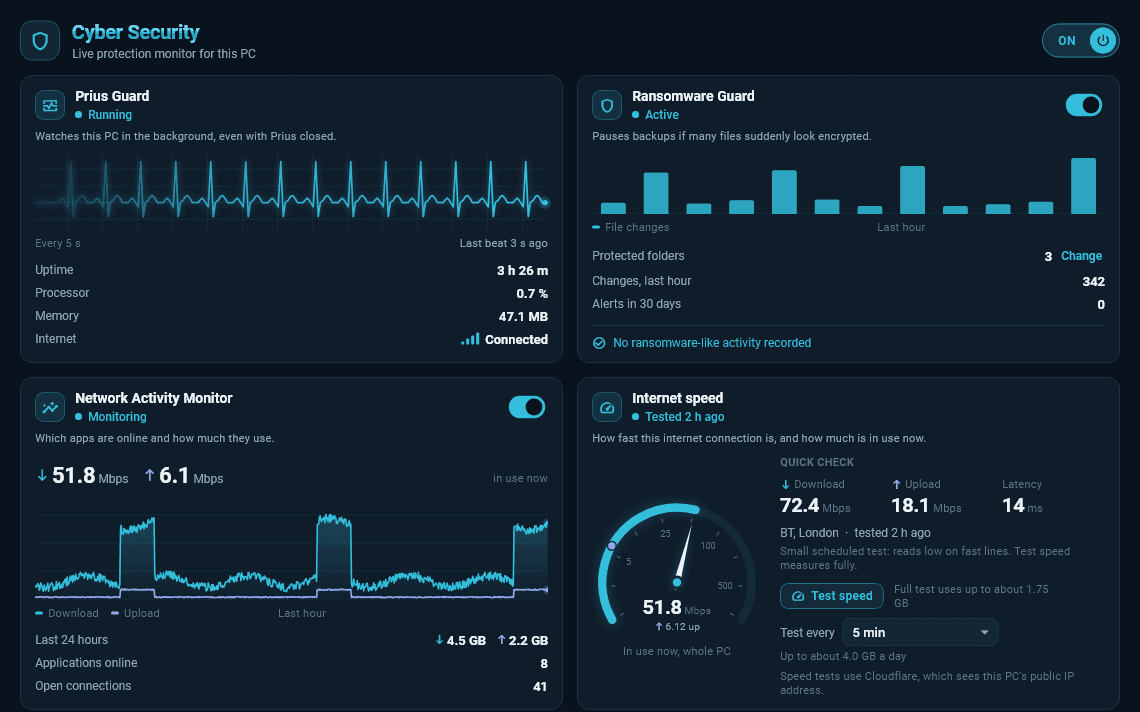Click the "14" ms latency value
The image size is (1140, 712).
1013,505
